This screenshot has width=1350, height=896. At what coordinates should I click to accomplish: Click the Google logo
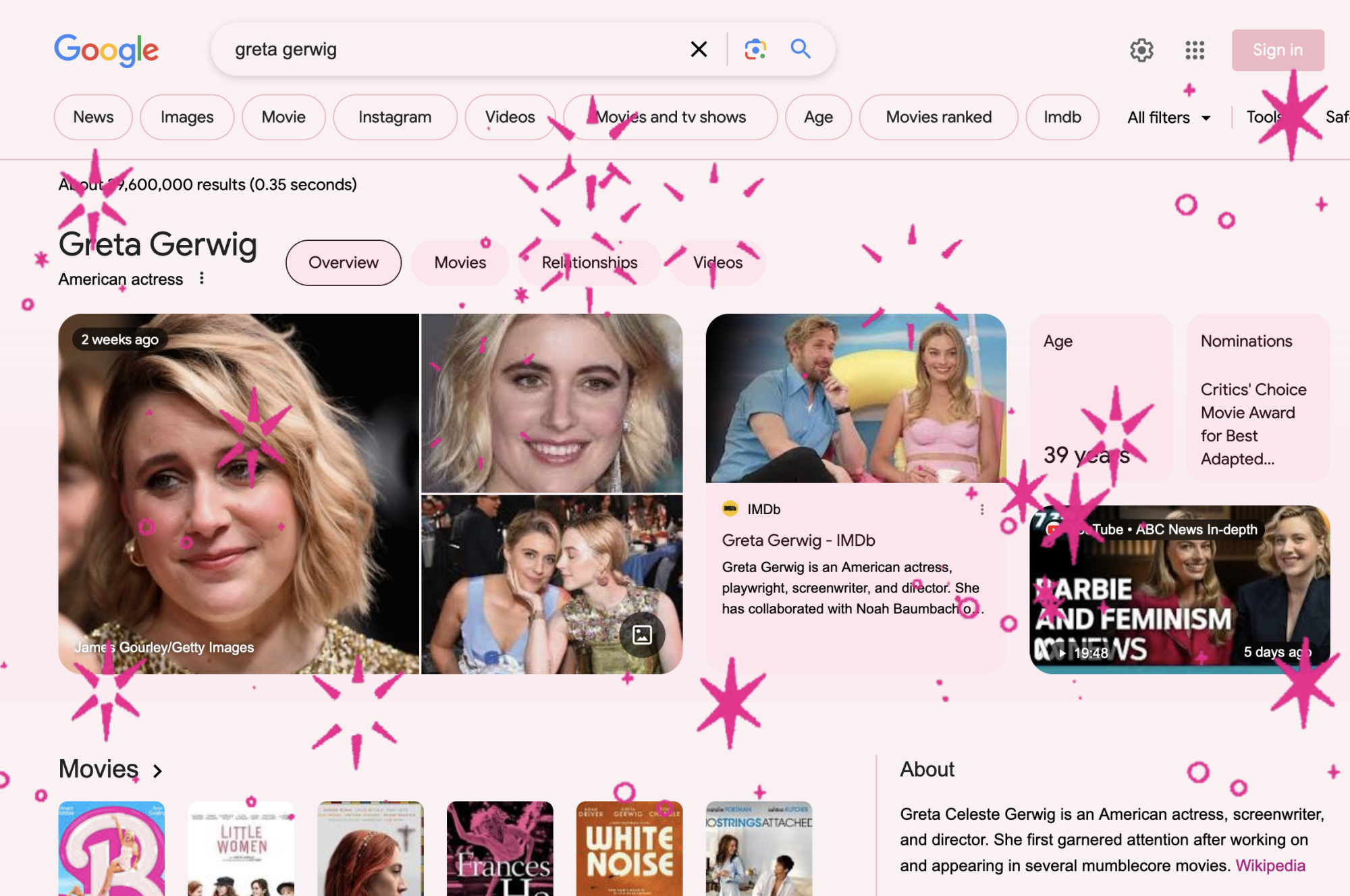tap(107, 50)
